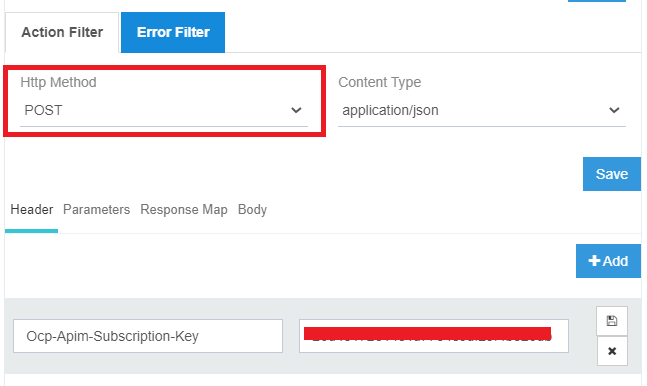Screen dimensions: 647x386
Task: Switch to the Action Filter tab
Action: coord(62,32)
